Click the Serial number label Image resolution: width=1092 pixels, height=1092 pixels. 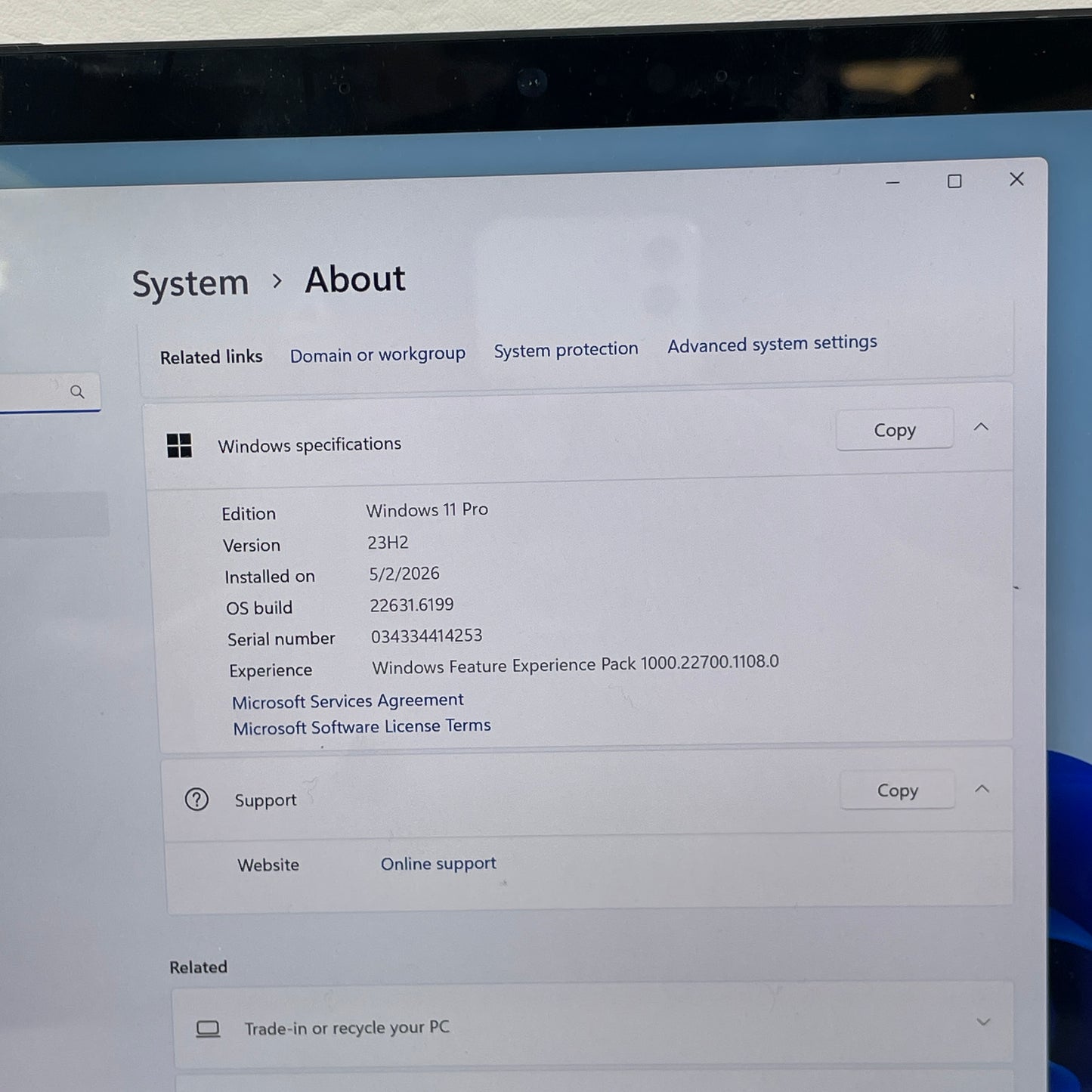[281, 639]
